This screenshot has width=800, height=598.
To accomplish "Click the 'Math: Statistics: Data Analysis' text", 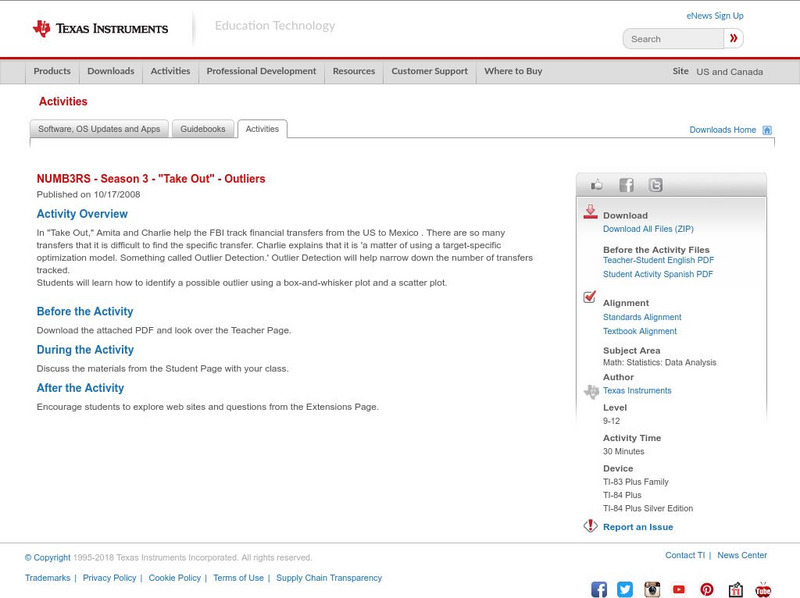I will [660, 362].
